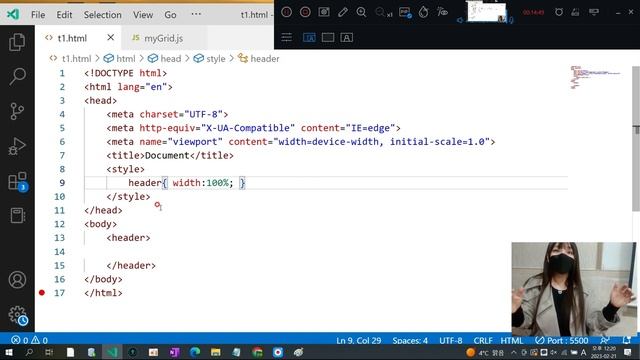Click the alarm clock timer icon
Screen dimensions: 640x360
click(559, 12)
